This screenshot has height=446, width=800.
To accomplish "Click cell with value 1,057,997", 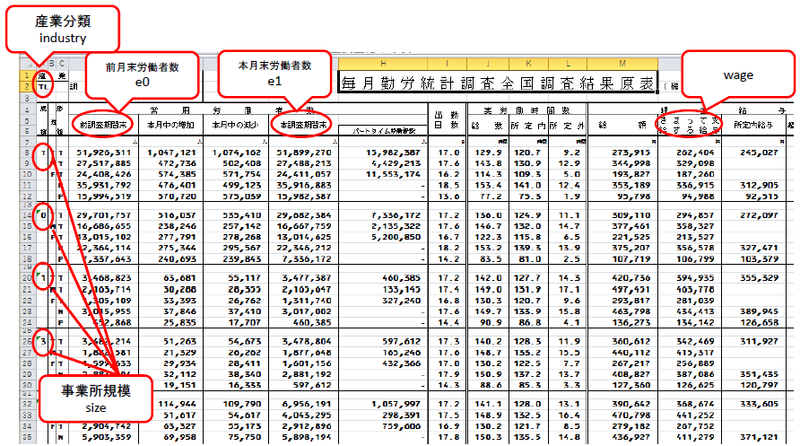I will click(x=395, y=404).
